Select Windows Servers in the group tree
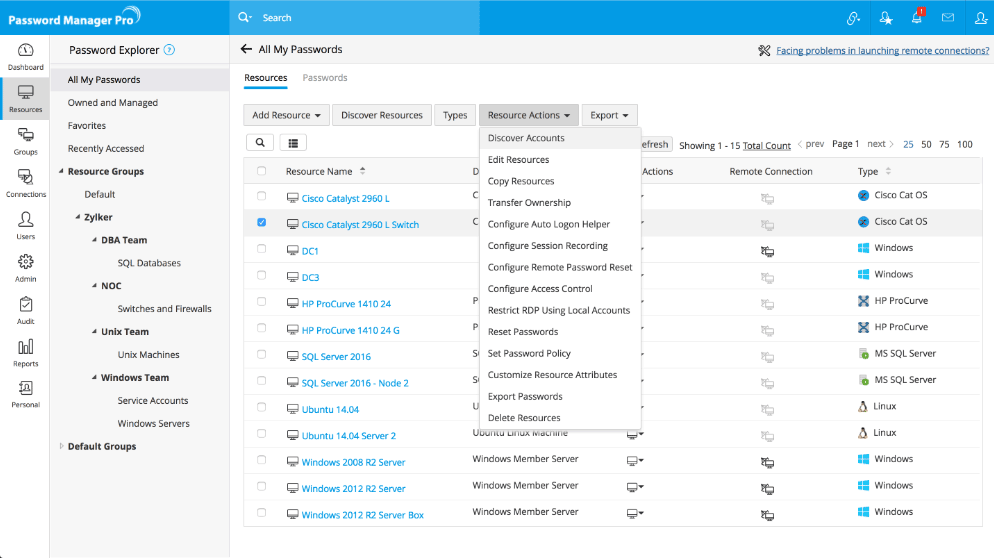This screenshot has height=558, width=994. click(154, 423)
